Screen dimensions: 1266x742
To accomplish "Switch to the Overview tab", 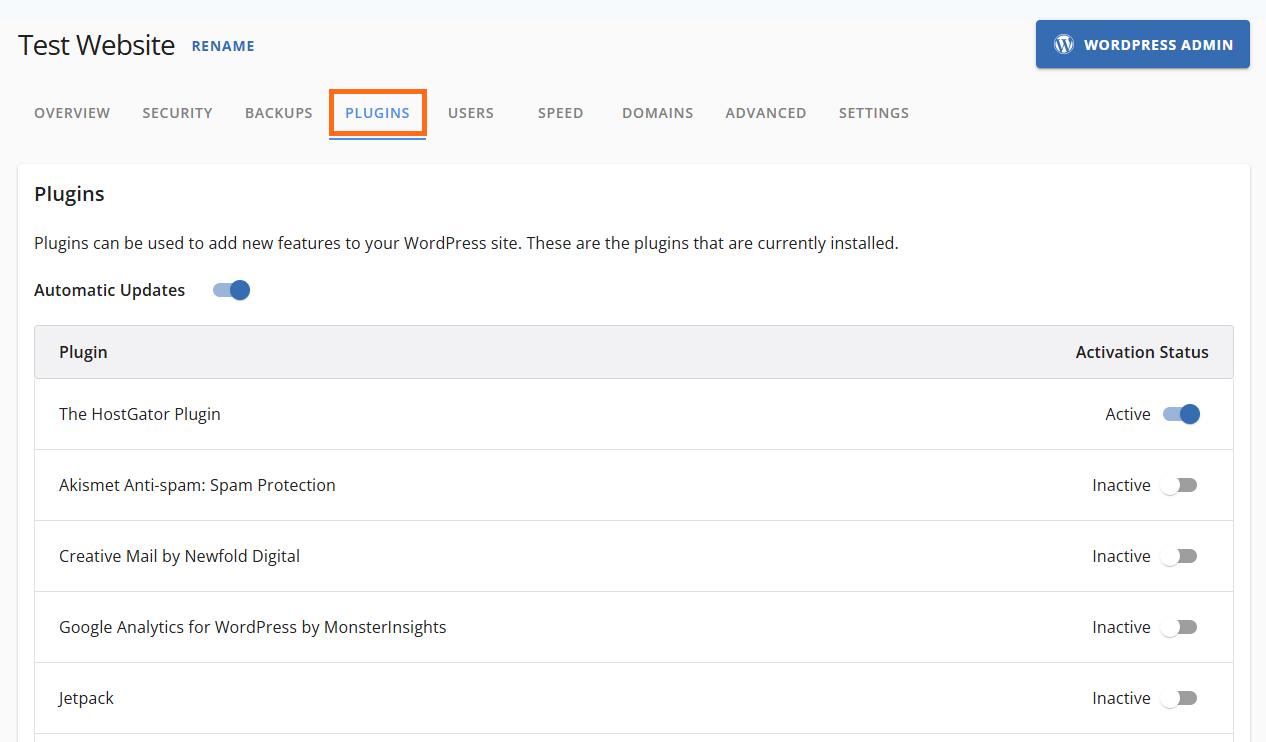I will tap(72, 113).
